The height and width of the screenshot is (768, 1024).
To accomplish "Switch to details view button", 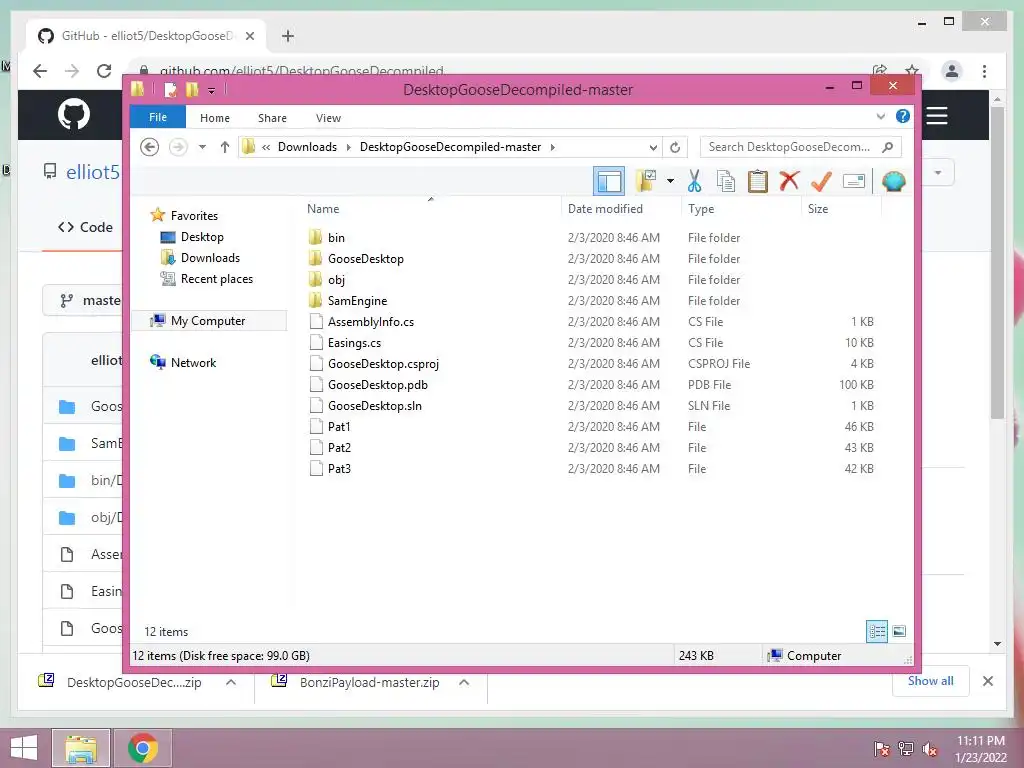I will click(x=877, y=631).
